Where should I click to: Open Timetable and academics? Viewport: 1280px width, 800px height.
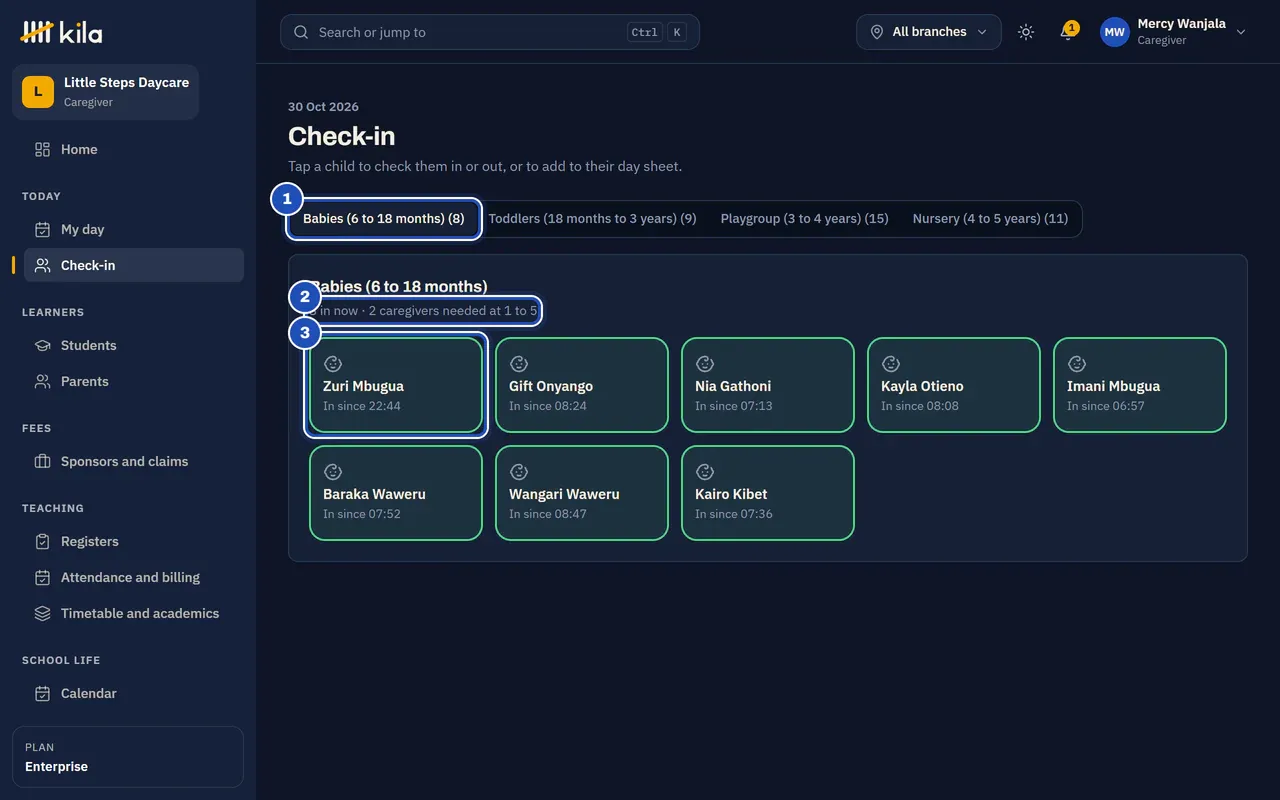pos(134,614)
